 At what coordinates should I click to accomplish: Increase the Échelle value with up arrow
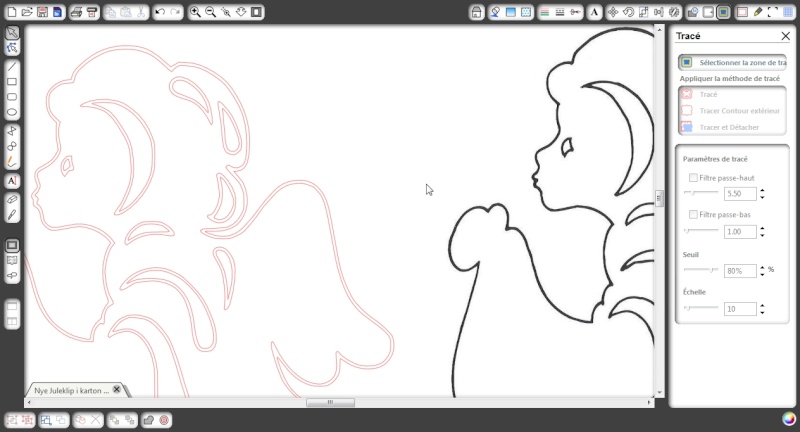click(x=762, y=306)
